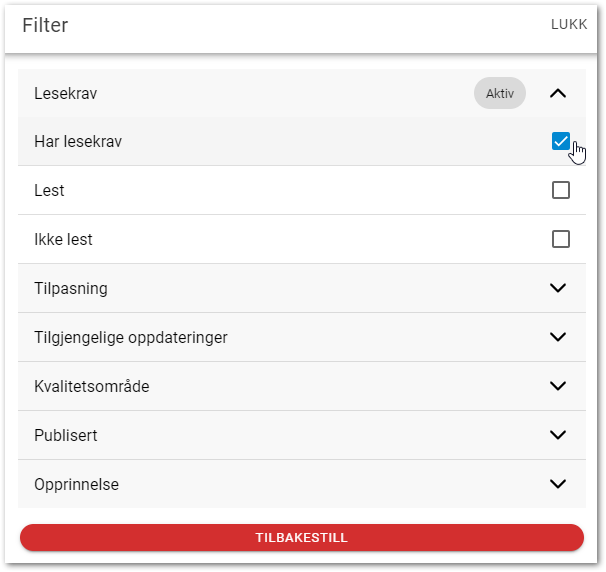Image resolution: width=606 pixels, height=572 pixels.
Task: Tick the Ikke lest checkbox
Action: (x=561, y=239)
